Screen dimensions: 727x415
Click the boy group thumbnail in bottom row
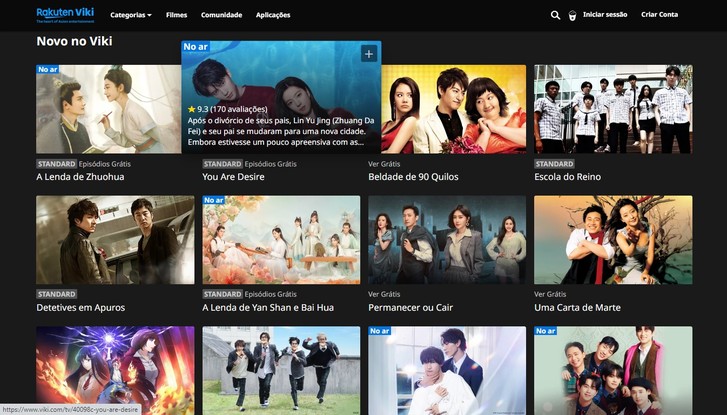coord(613,370)
